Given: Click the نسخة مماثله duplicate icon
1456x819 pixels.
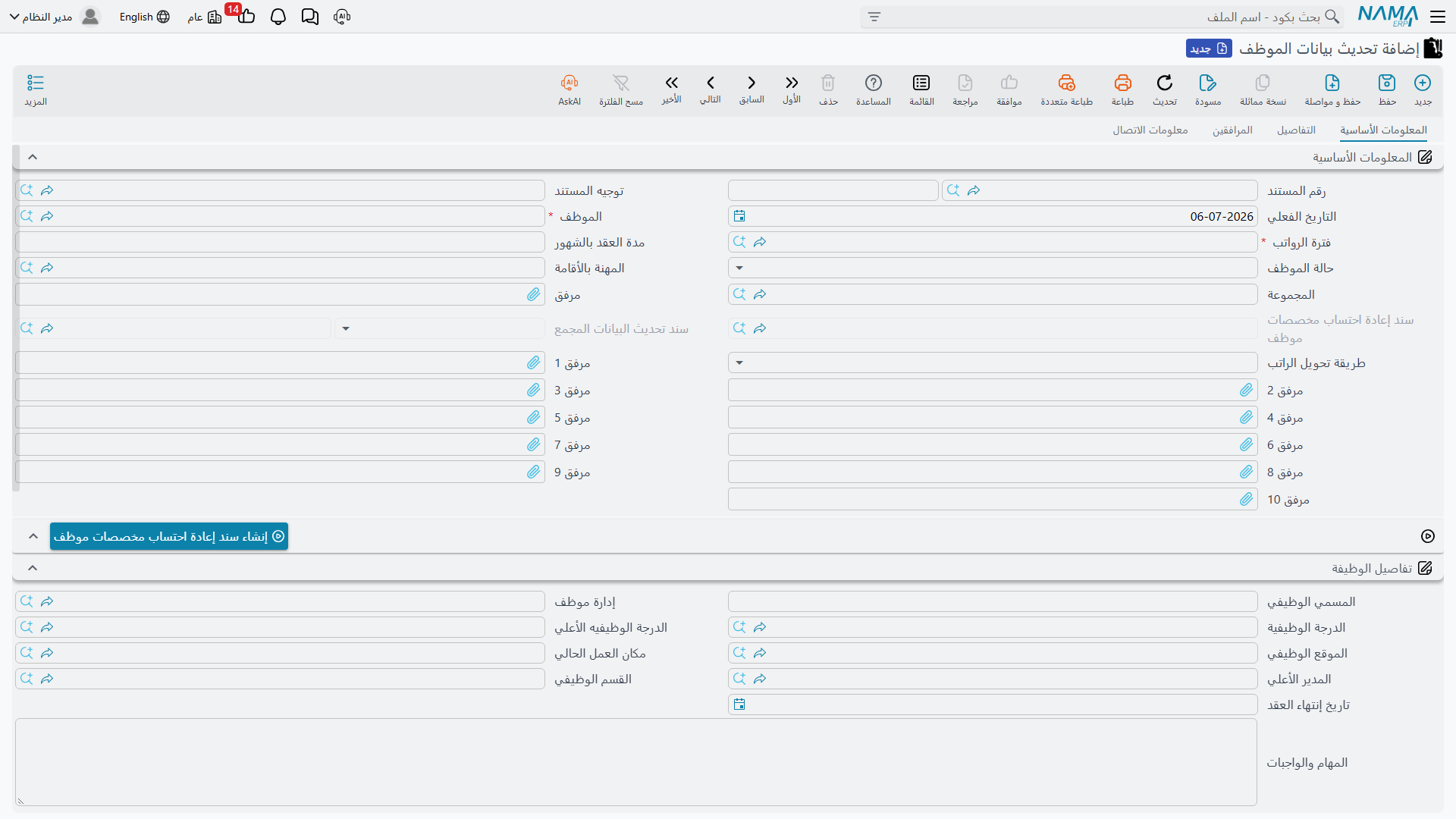Looking at the screenshot, I should pos(1263,83).
